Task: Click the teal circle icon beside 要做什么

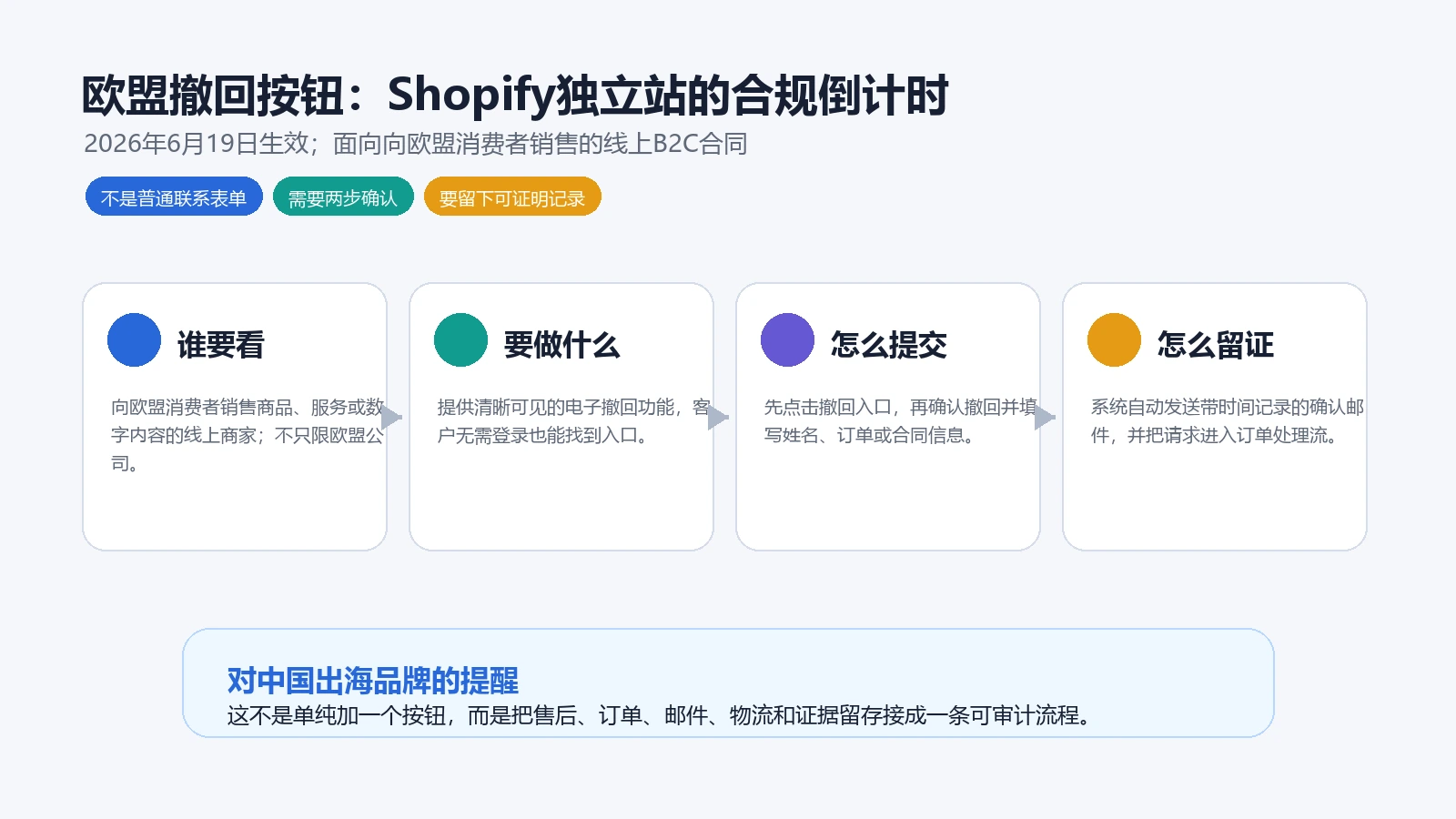Action: point(460,340)
